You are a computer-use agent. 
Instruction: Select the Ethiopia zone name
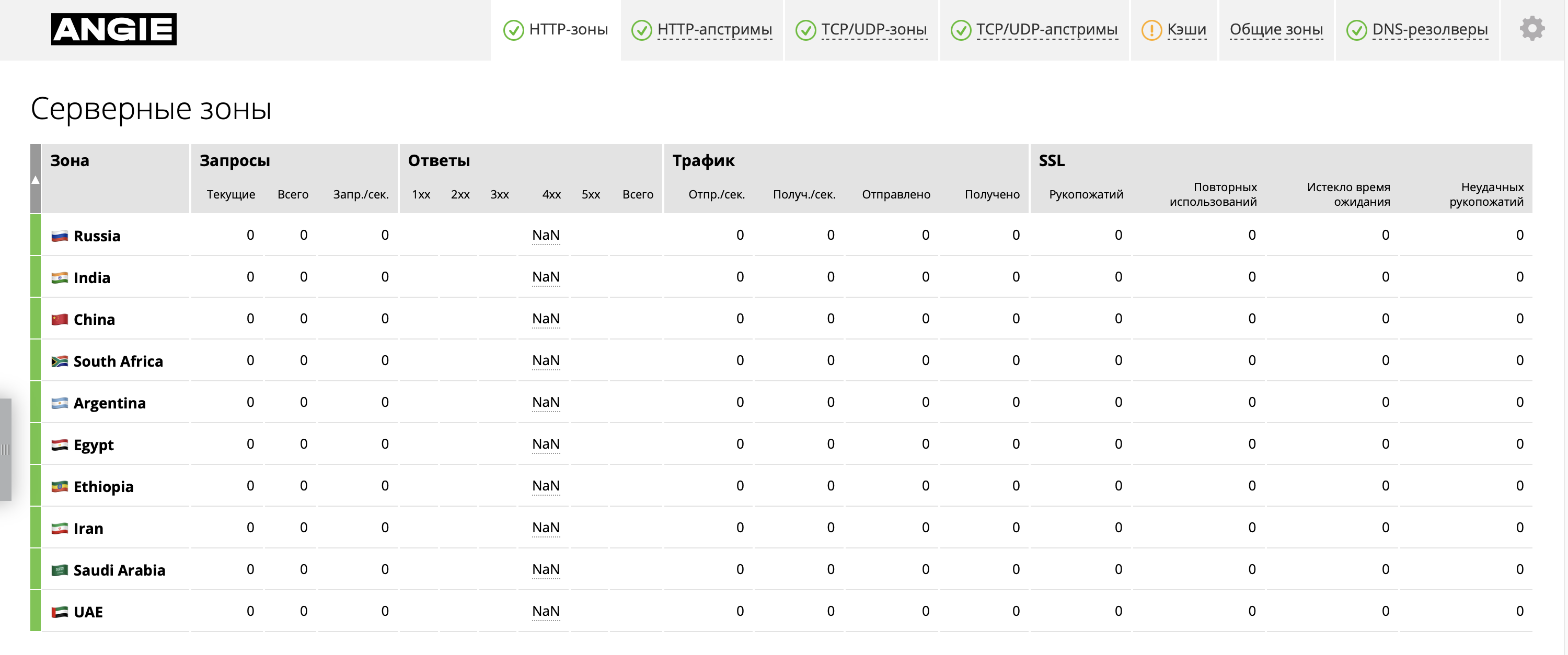tap(103, 486)
